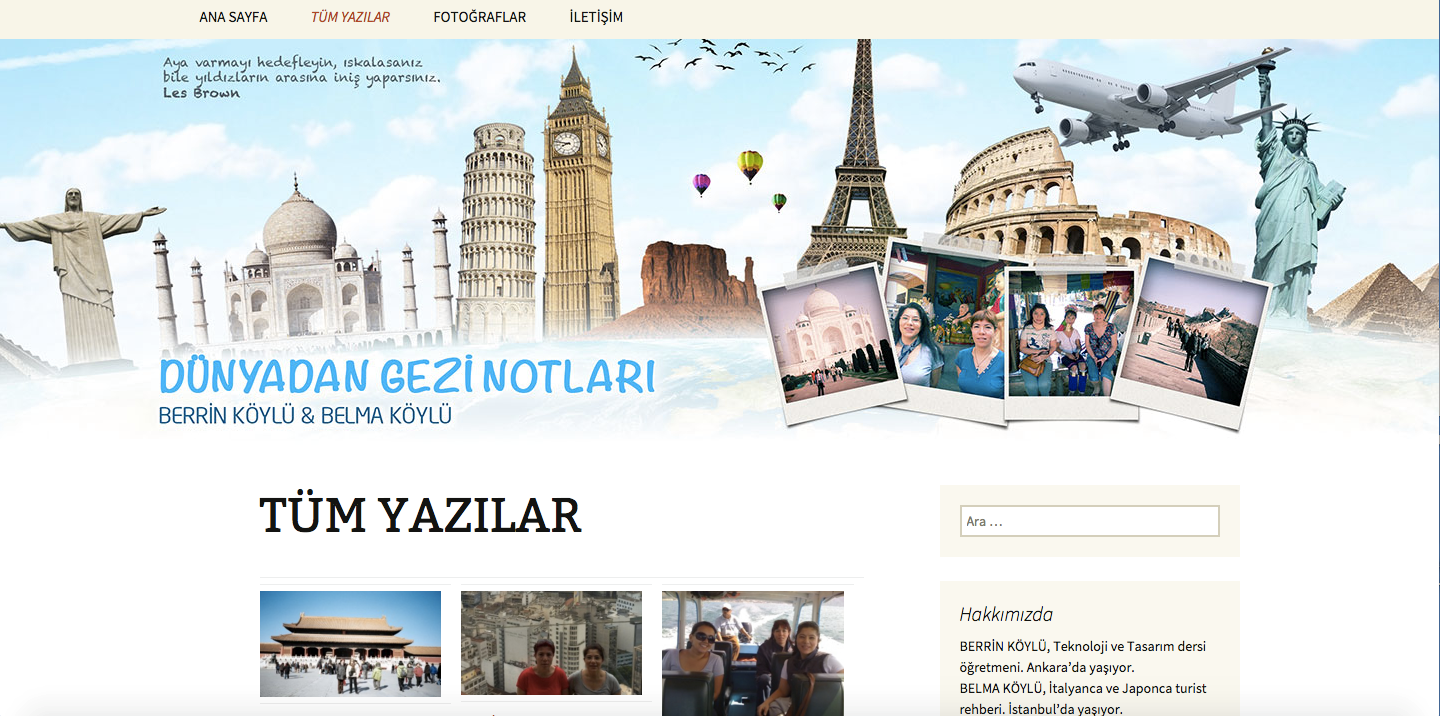Click the text about BERRİN KÖYLÜ, Teknoloji ve Tasarım
Viewport: 1440px width, 716px height.
click(1083, 657)
